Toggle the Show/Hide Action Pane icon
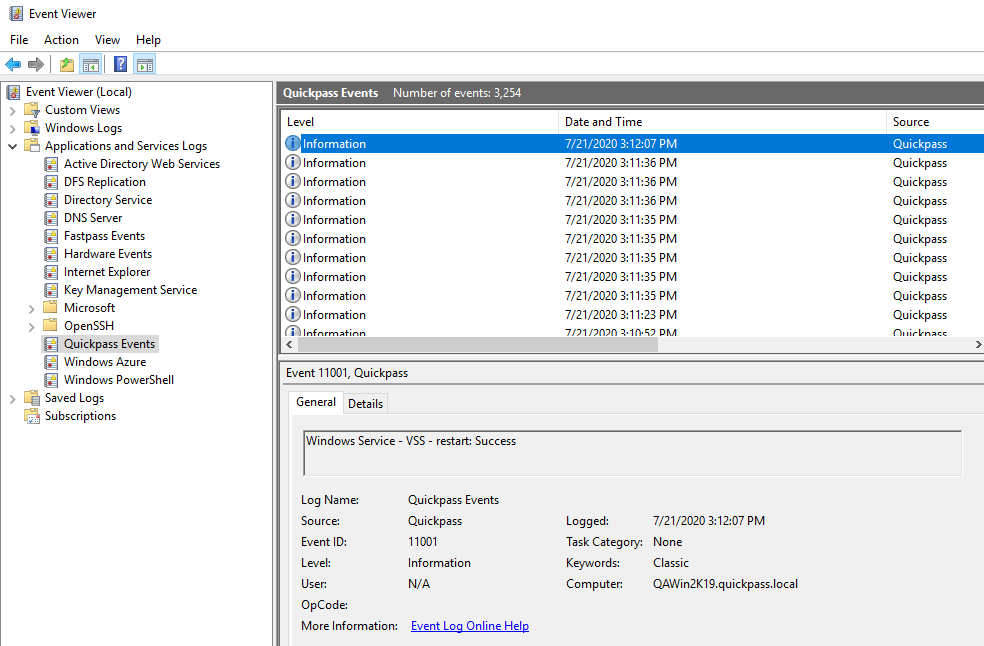The width and height of the screenshot is (984, 646). click(145, 64)
